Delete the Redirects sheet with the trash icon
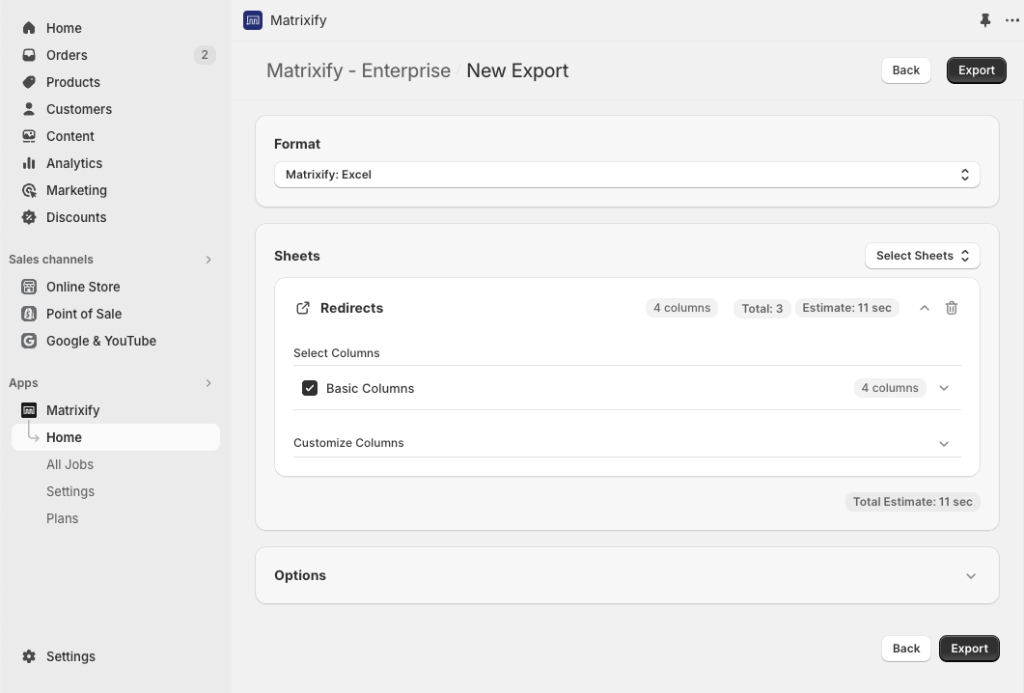 click(951, 308)
